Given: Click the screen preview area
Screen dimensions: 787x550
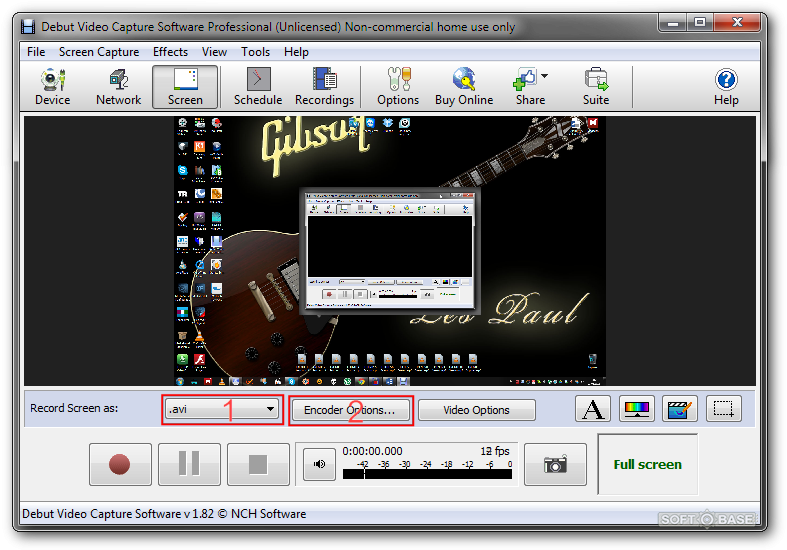Looking at the screenshot, I should pos(389,251).
